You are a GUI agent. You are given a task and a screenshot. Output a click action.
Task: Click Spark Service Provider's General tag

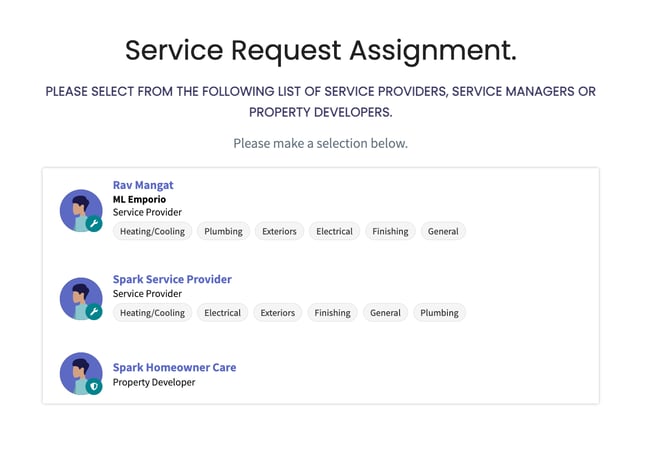385,313
